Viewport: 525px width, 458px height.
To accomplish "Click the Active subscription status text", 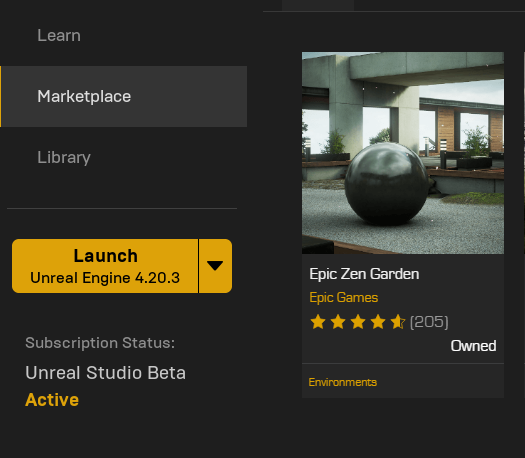I will coord(52,400).
